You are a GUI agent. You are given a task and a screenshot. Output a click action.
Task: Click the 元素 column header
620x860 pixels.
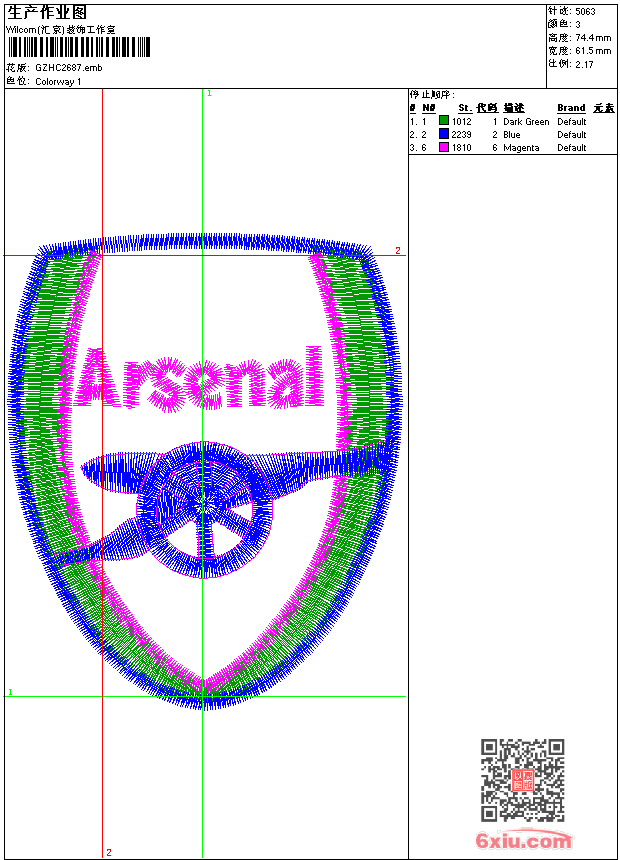604,108
